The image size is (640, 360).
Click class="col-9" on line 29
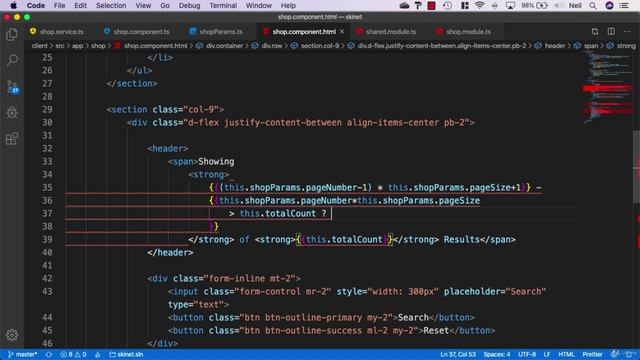[186, 109]
